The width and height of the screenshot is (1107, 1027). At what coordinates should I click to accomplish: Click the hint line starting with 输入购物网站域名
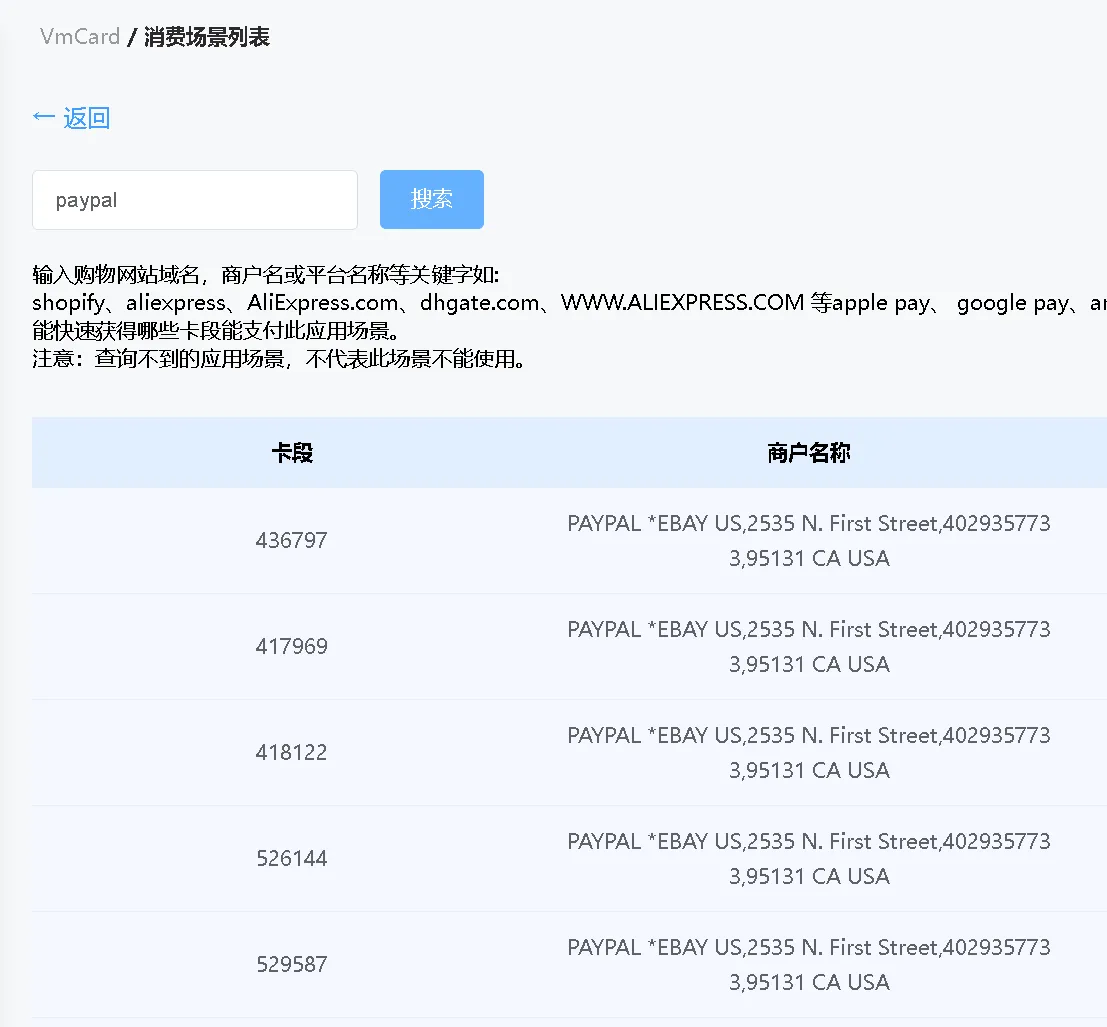(265, 275)
